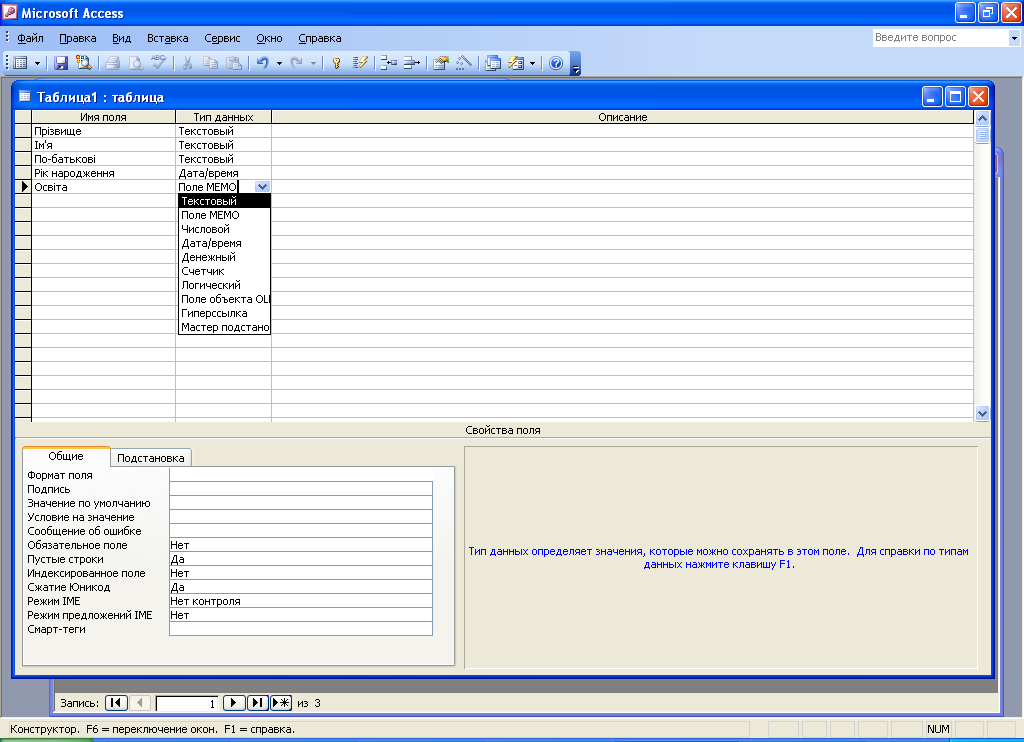Open Indexes lightning icon
1024x742 pixels.
coord(360,63)
